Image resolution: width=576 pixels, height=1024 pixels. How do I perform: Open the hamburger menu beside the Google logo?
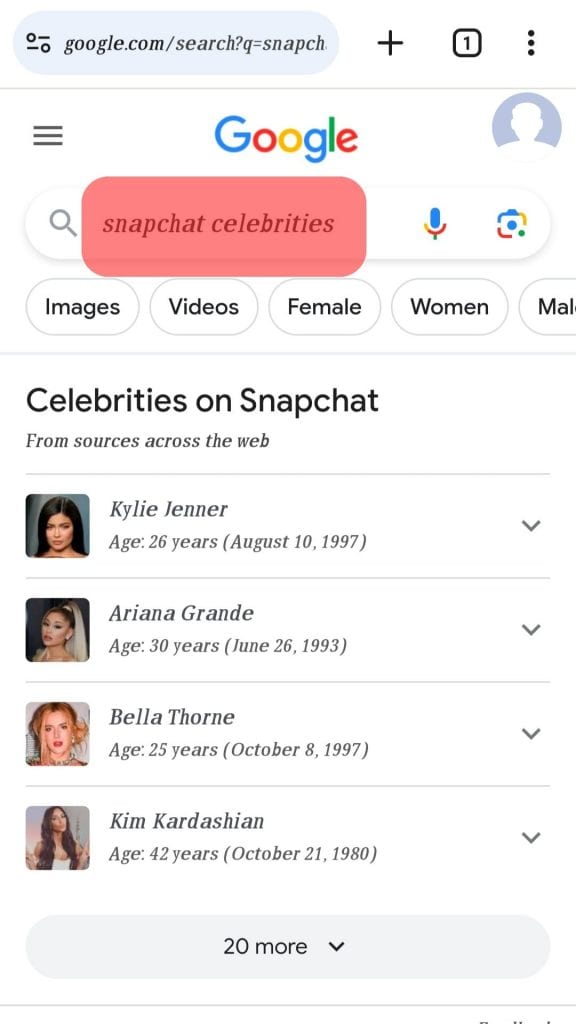pyautogui.click(x=47, y=136)
